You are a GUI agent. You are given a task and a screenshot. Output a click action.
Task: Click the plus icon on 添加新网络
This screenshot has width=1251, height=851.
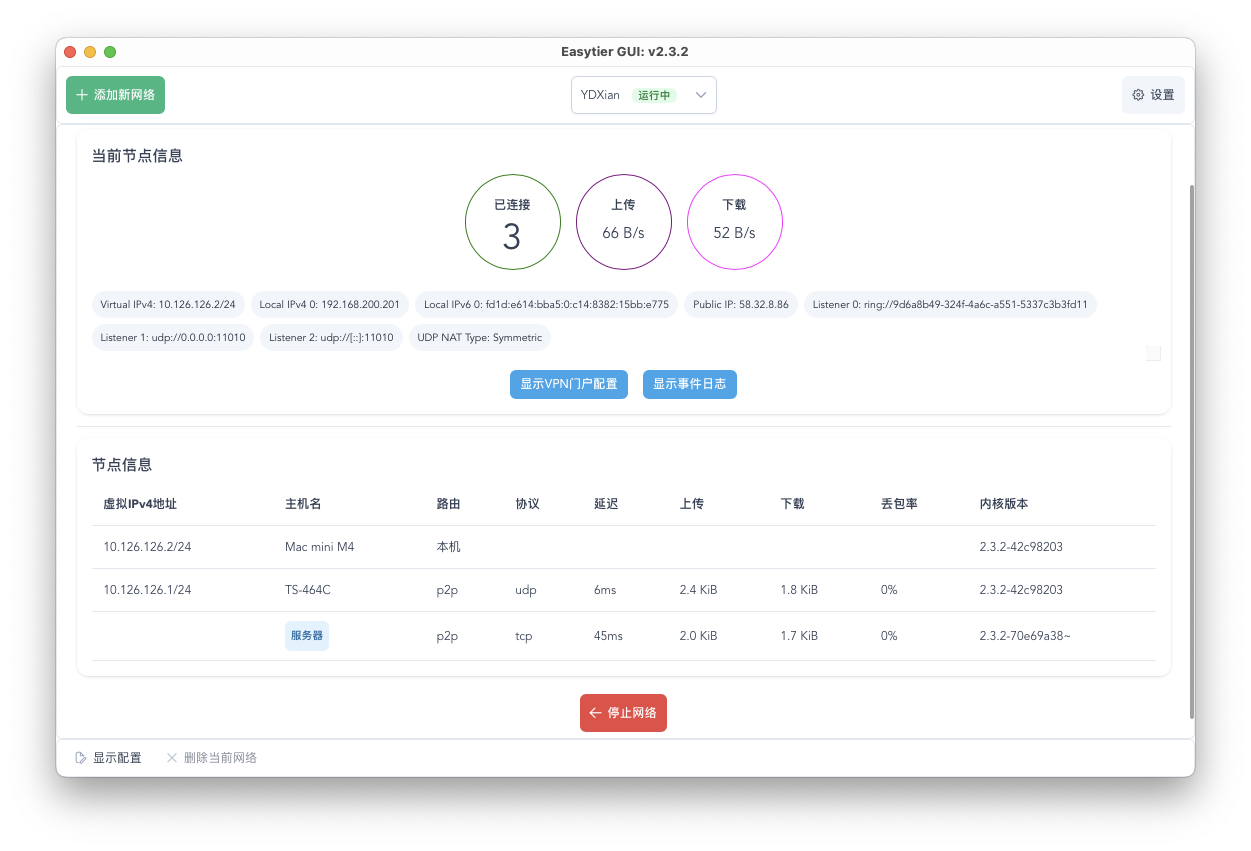coord(82,95)
